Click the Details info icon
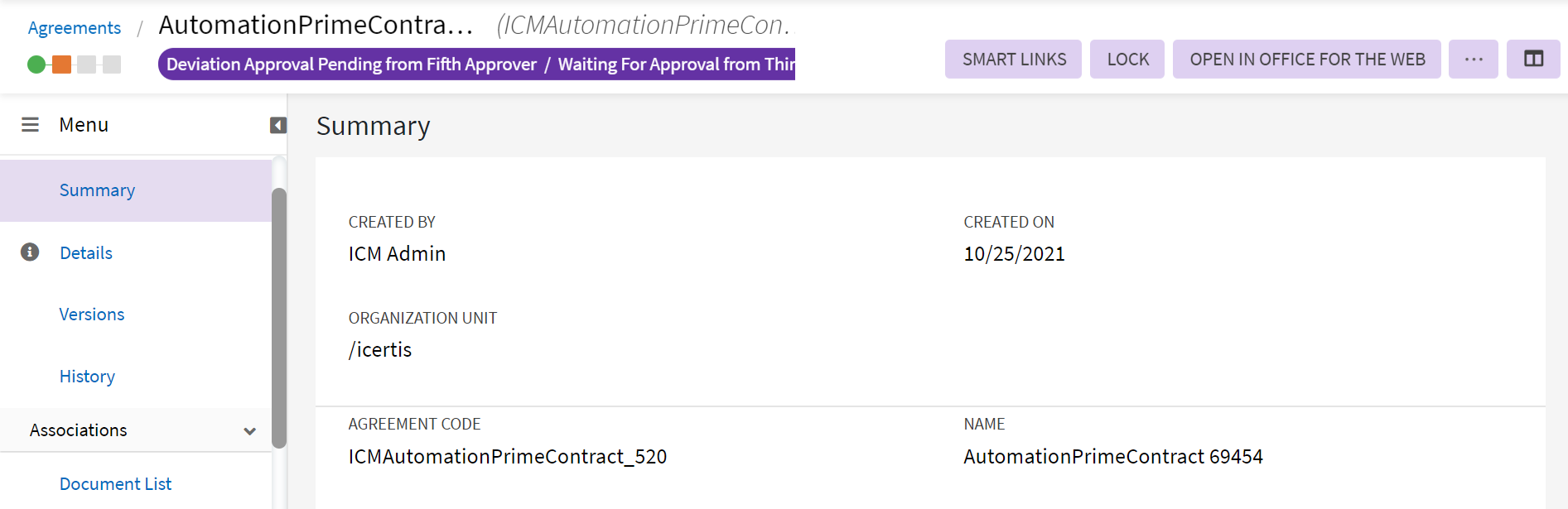Image resolution: width=1568 pixels, height=509 pixels. pyautogui.click(x=30, y=252)
